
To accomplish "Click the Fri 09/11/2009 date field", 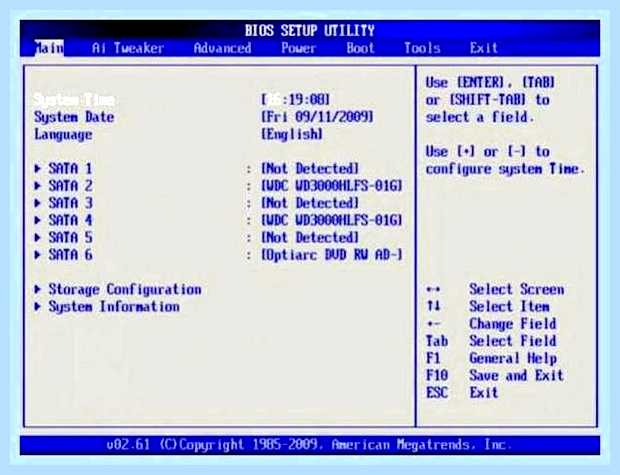I will [317, 117].
